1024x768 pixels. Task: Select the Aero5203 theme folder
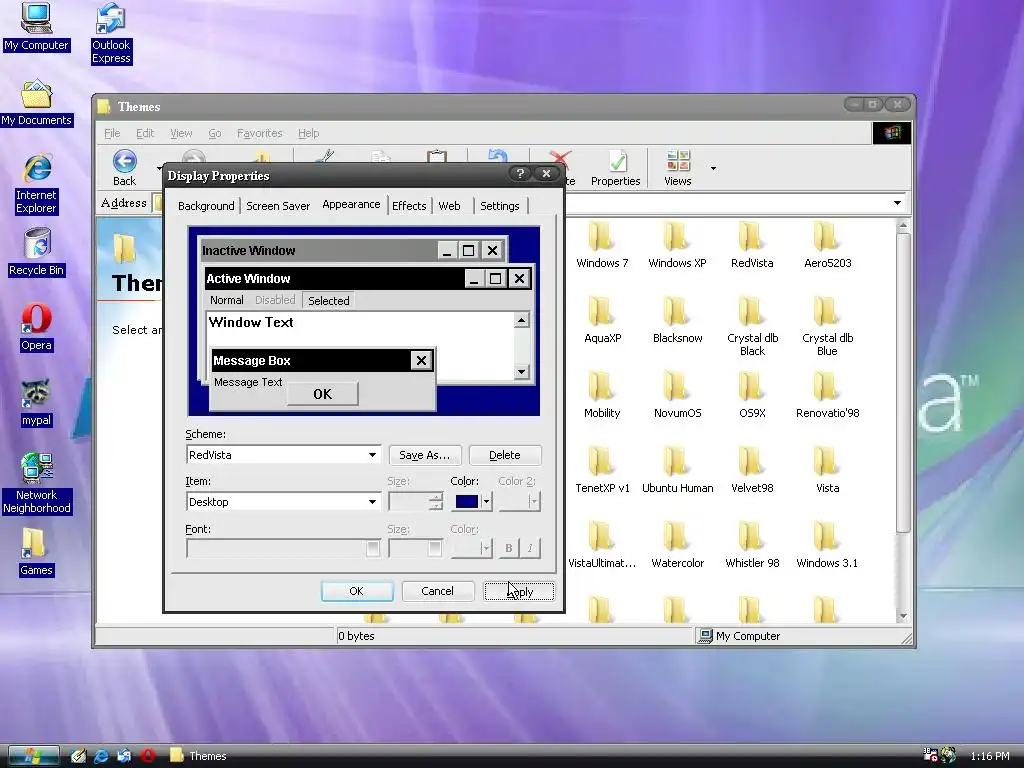click(x=827, y=245)
